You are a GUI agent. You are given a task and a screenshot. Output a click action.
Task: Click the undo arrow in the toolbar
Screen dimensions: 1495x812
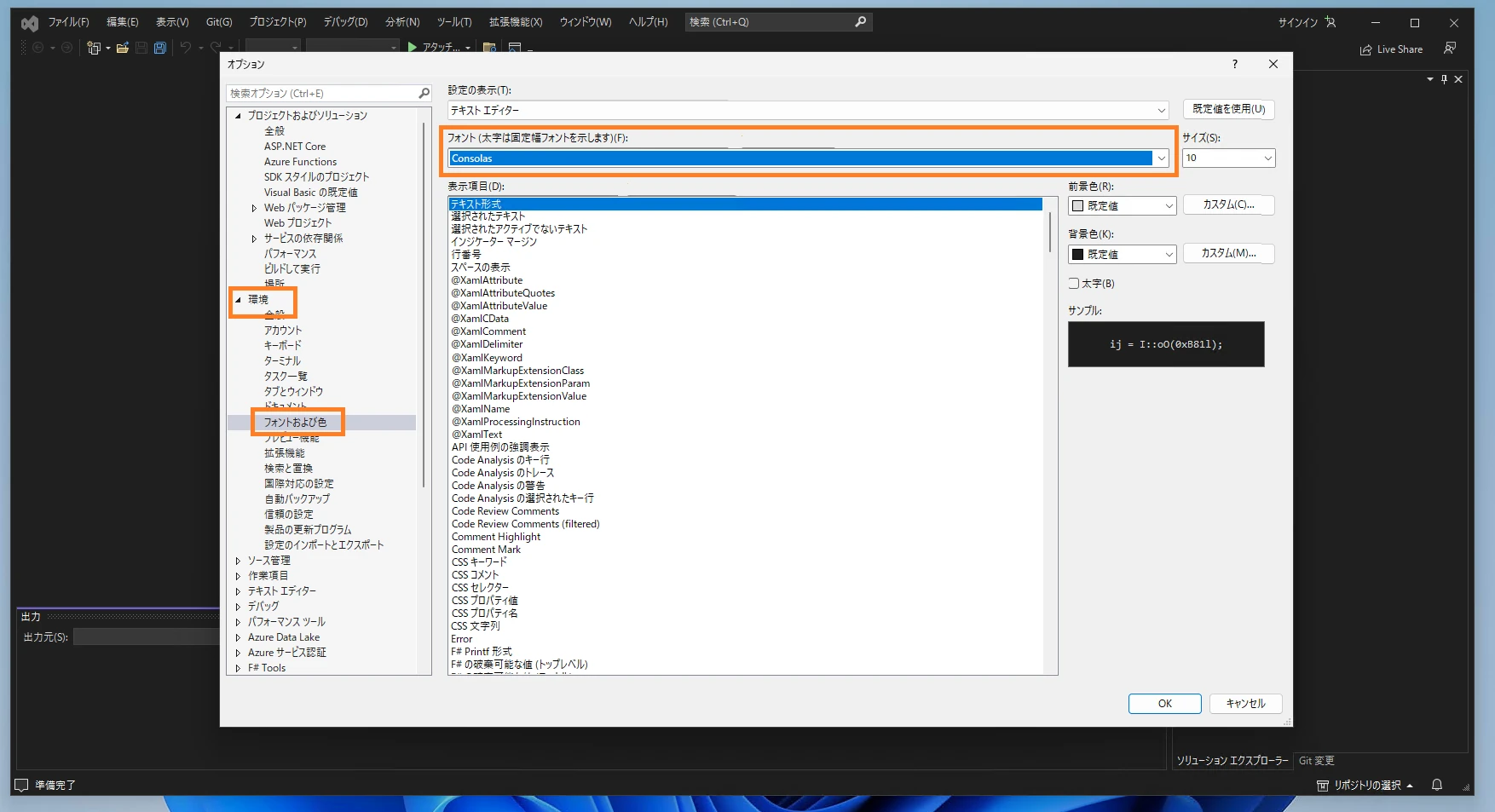pyautogui.click(x=185, y=48)
